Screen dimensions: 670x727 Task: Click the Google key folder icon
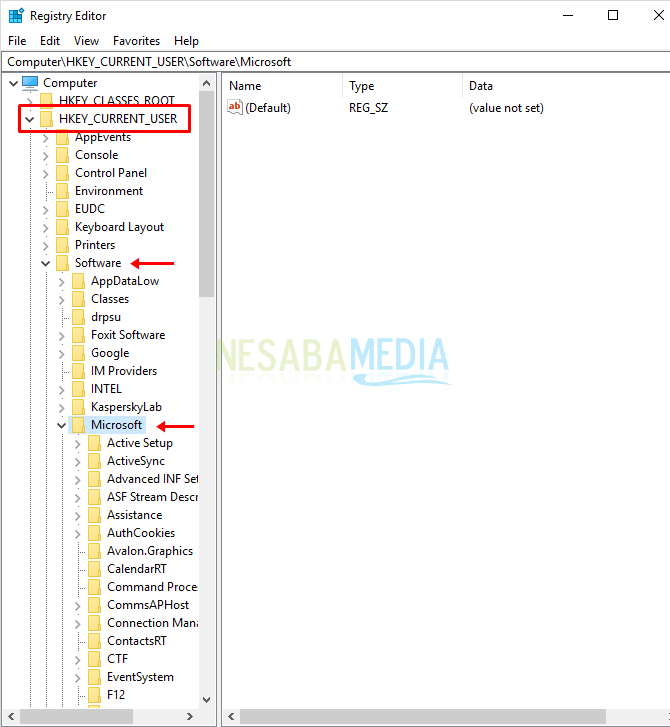coord(78,353)
